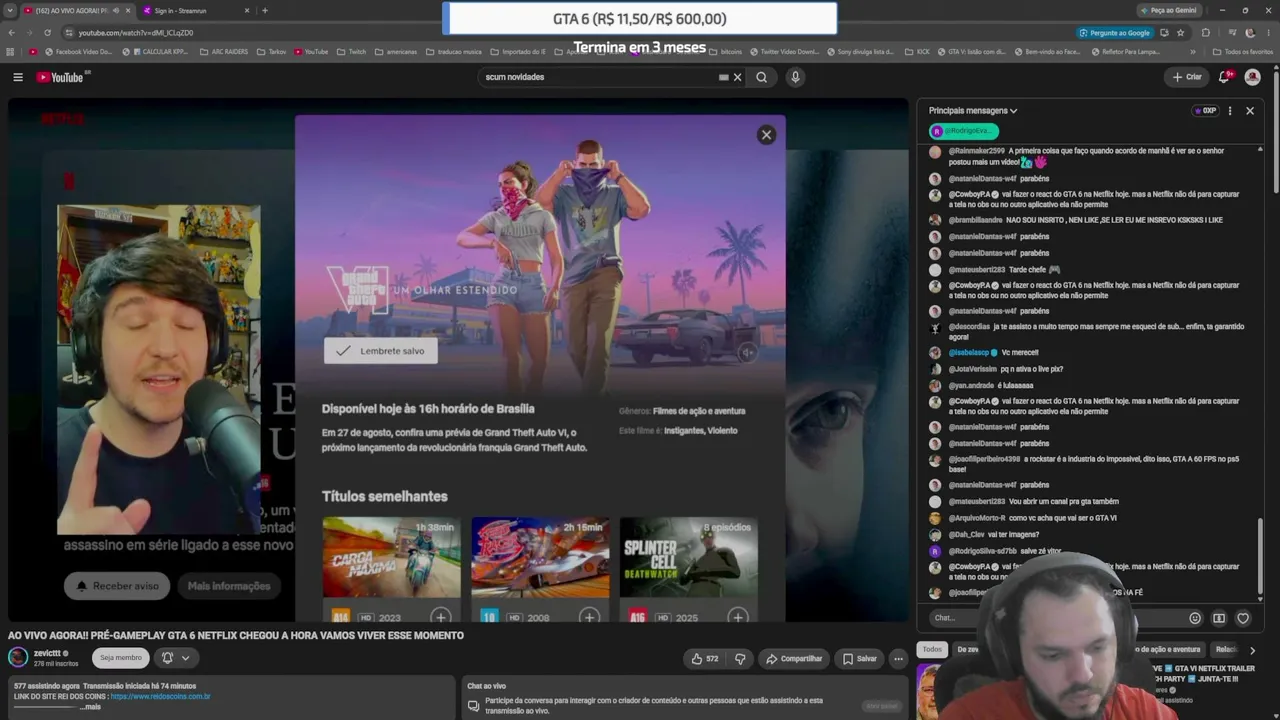The width and height of the screenshot is (1280, 720).
Task: Clear the search box with the X
Action: (x=738, y=77)
